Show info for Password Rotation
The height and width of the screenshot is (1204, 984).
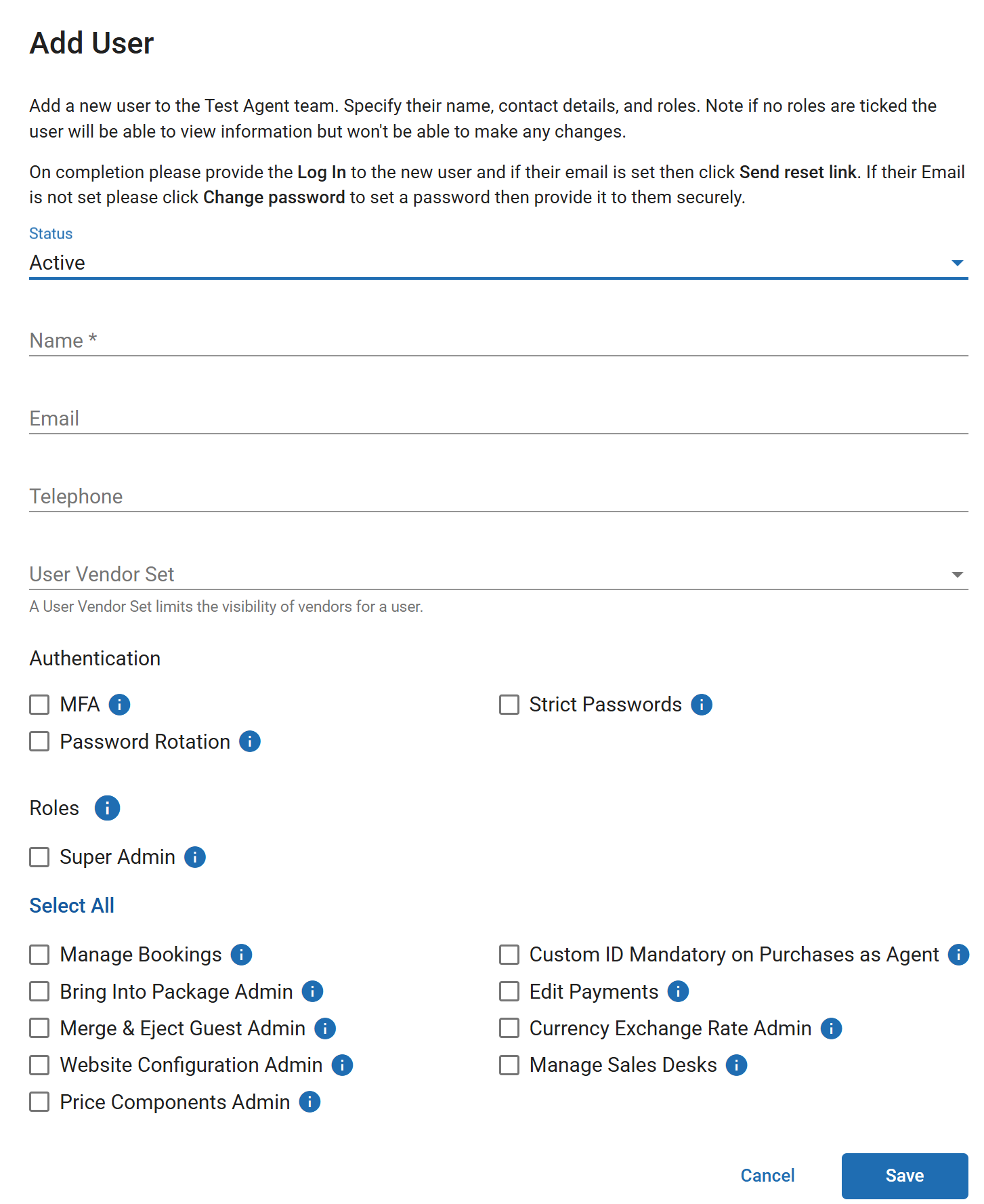click(x=250, y=741)
